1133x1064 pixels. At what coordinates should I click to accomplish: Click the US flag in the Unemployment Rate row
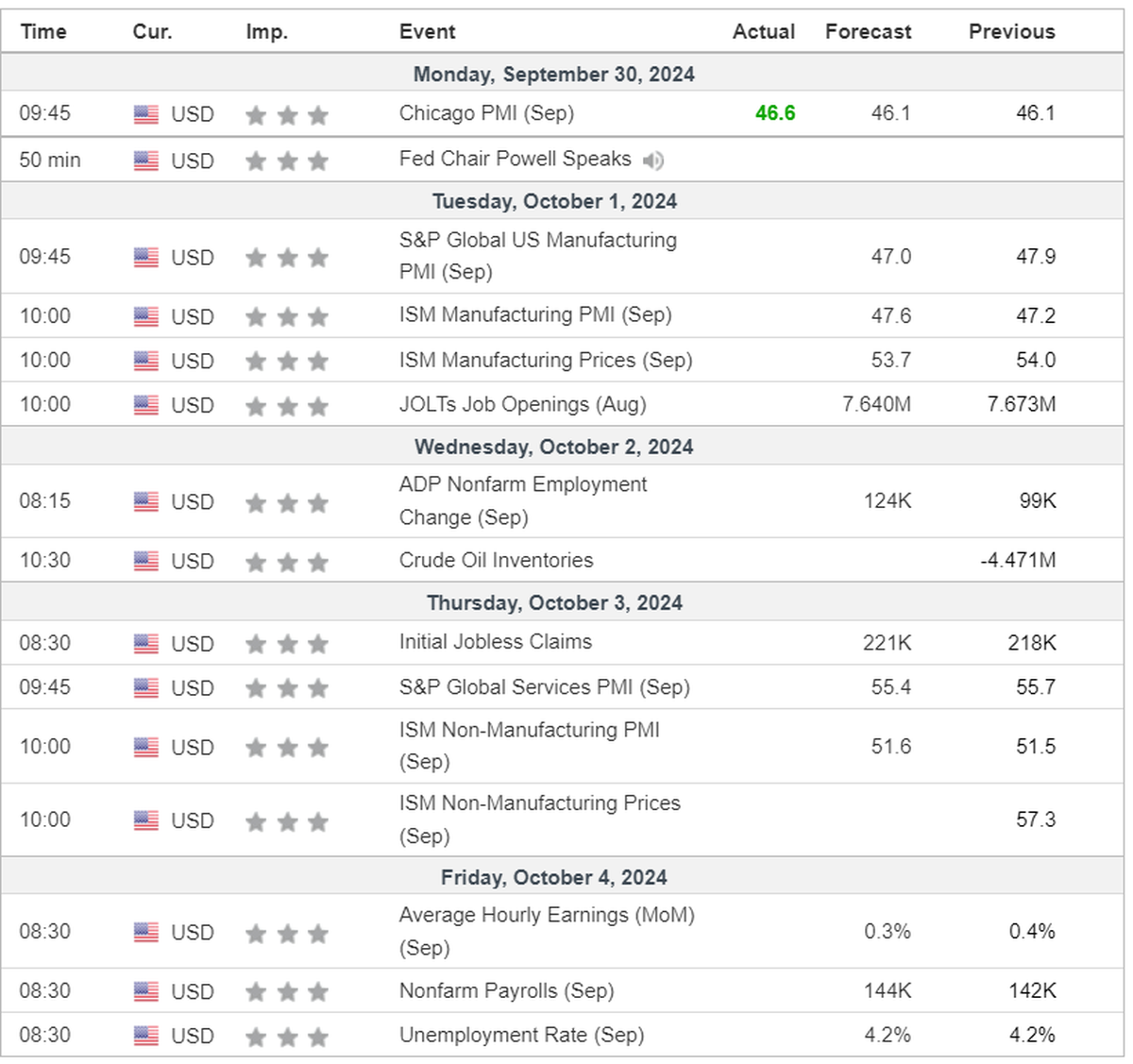pos(146,1036)
